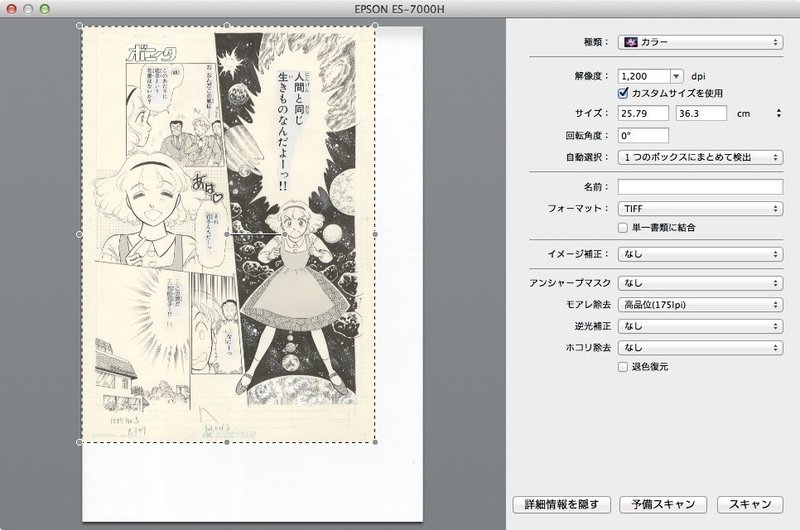Click the bottom-left selection corner handle
This screenshot has height=530, width=800.
pyautogui.click(x=80, y=442)
